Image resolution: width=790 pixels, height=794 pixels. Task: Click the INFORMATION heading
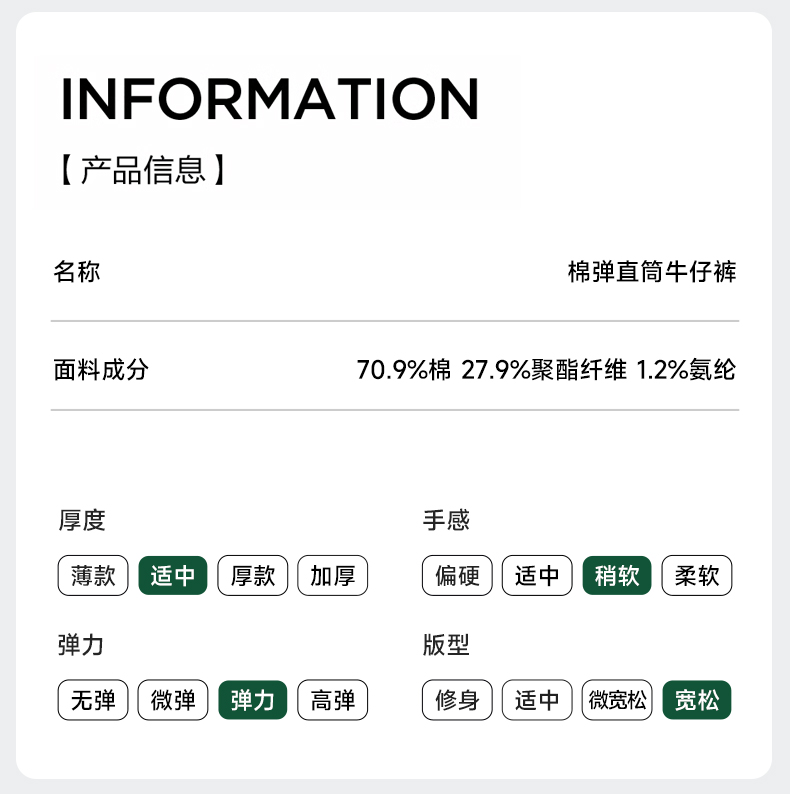(x=270, y=98)
